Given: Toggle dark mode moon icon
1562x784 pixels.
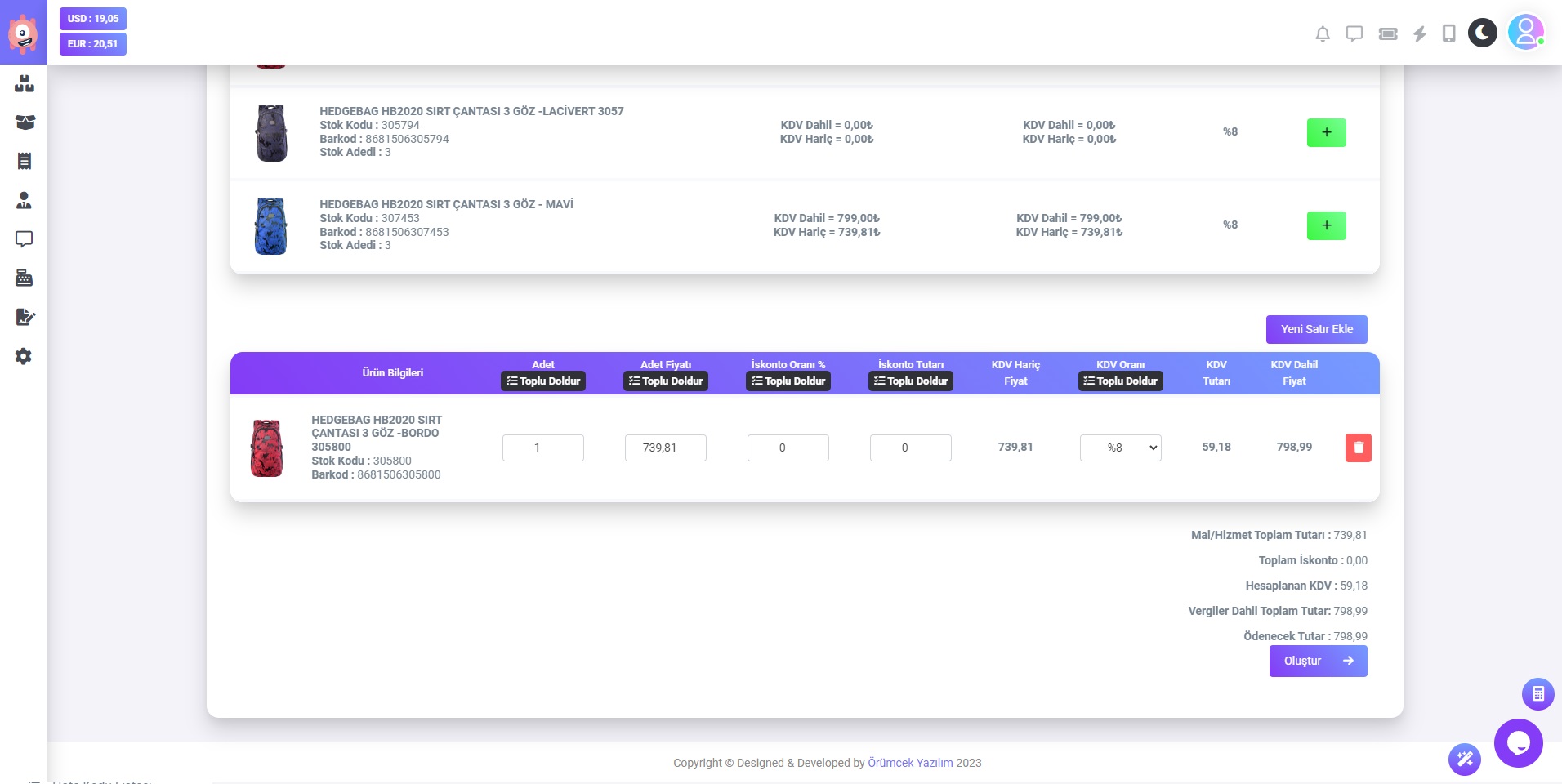Looking at the screenshot, I should pos(1482,33).
